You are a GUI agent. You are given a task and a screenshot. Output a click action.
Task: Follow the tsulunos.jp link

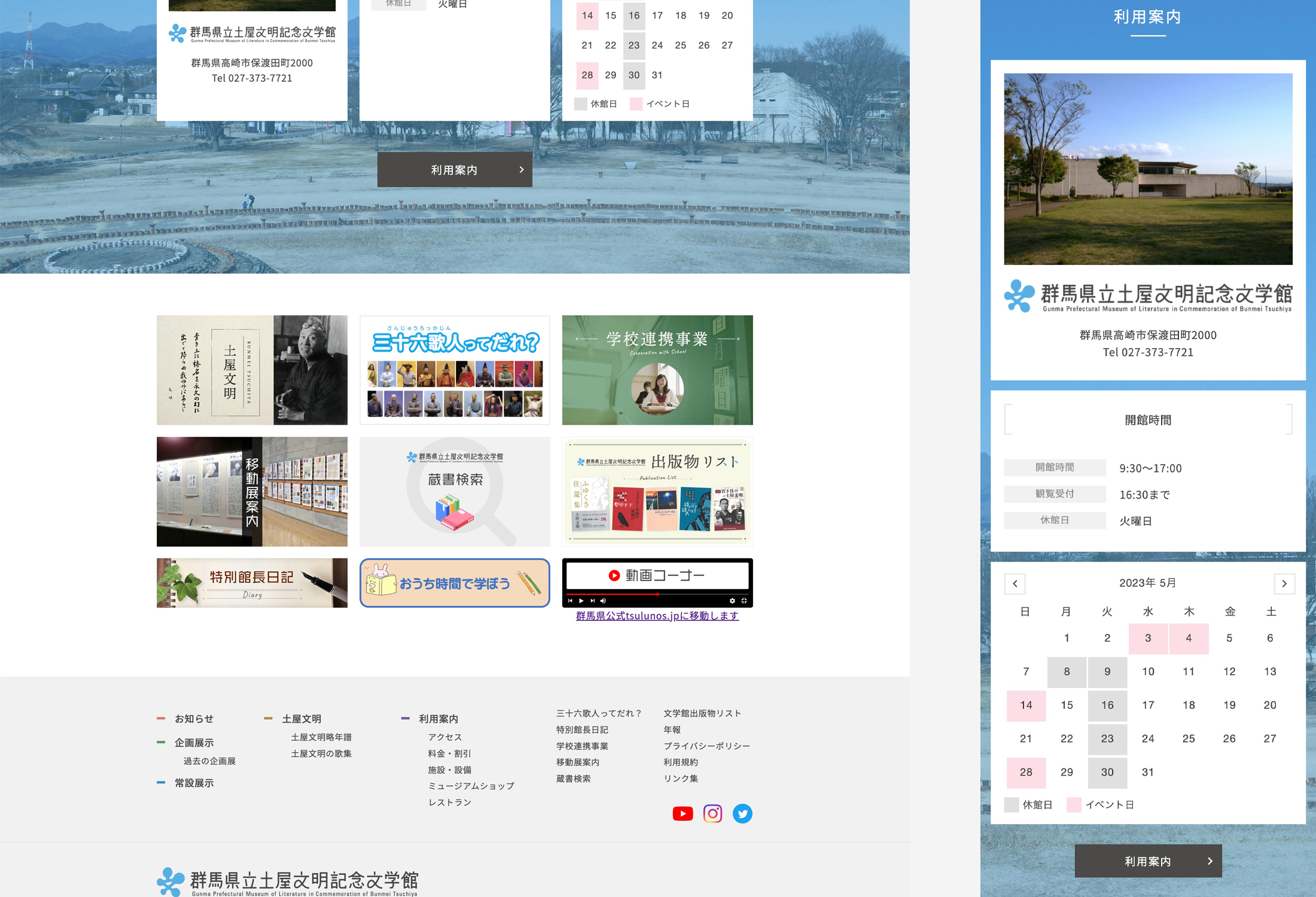pos(657,616)
